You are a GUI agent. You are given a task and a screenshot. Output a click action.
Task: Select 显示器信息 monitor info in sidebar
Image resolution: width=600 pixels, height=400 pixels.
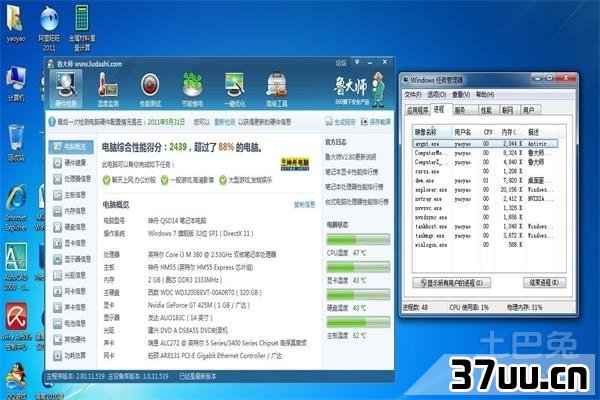click(x=71, y=259)
